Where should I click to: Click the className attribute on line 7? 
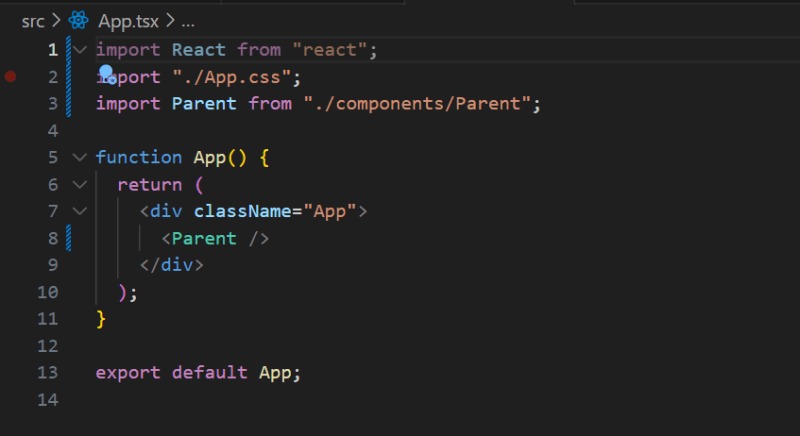point(242,211)
